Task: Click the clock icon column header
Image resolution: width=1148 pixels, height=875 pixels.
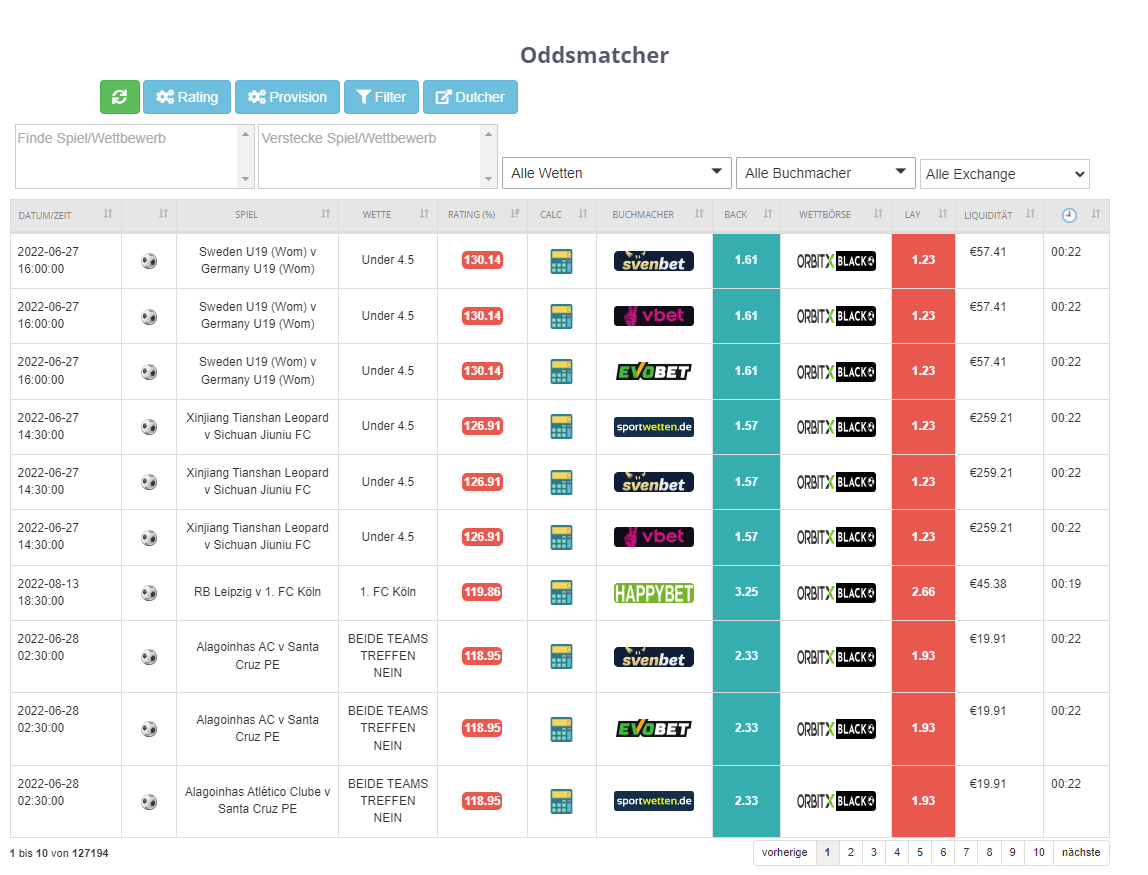Action: click(x=1069, y=215)
